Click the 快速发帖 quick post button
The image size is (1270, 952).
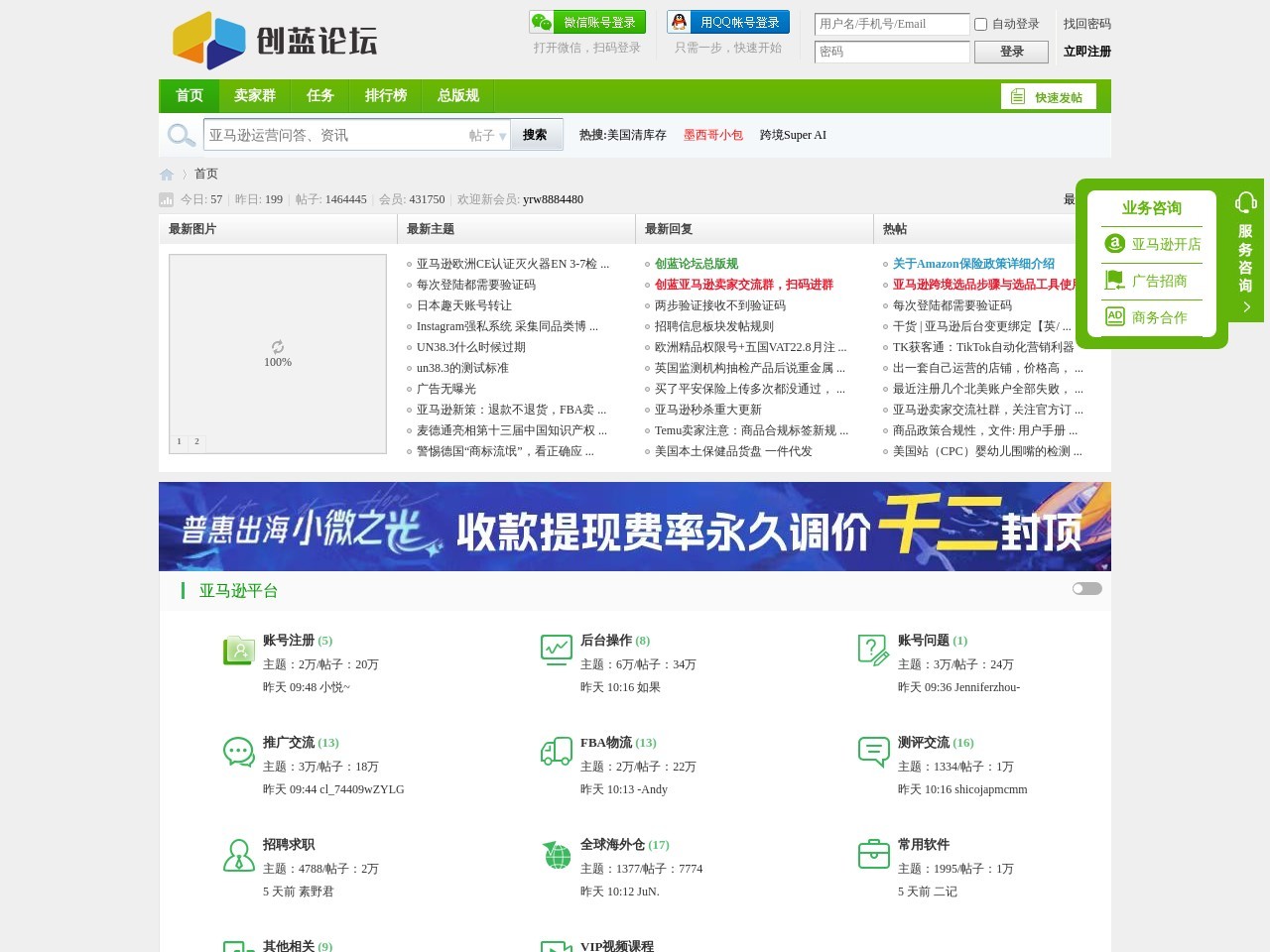click(1049, 96)
